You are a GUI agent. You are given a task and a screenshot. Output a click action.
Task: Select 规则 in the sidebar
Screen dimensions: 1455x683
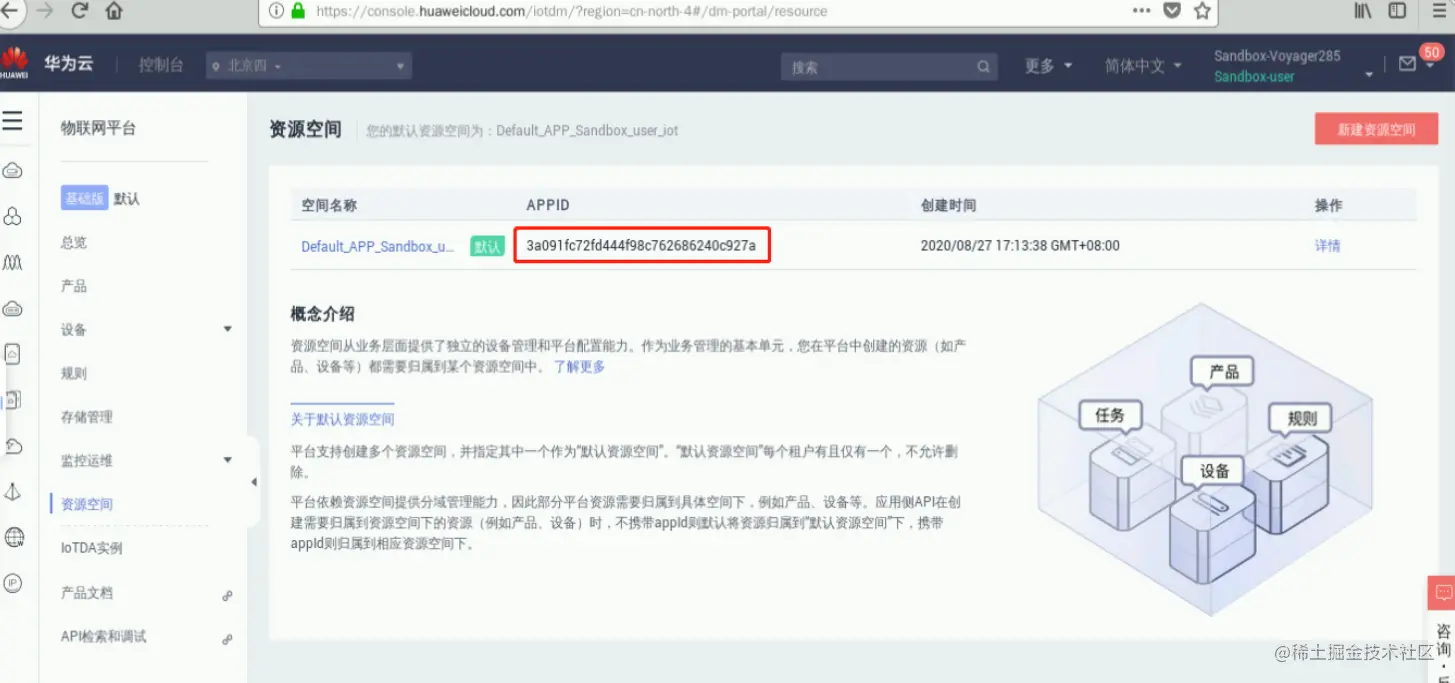pos(74,373)
